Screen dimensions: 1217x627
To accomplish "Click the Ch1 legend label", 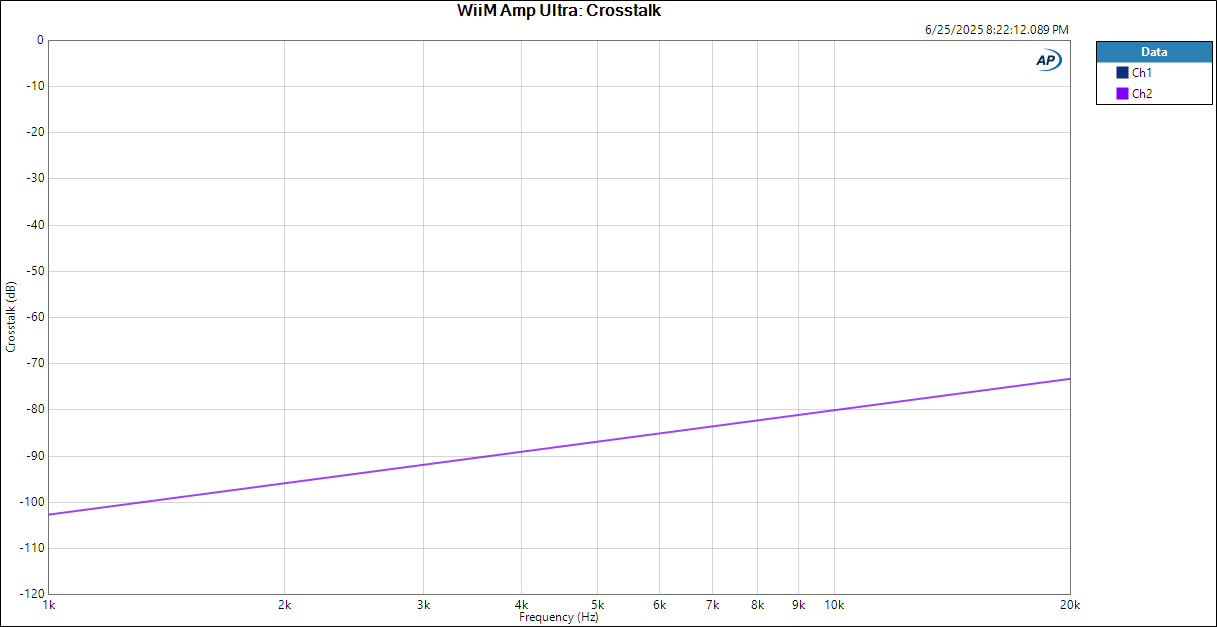I will (x=1142, y=73).
